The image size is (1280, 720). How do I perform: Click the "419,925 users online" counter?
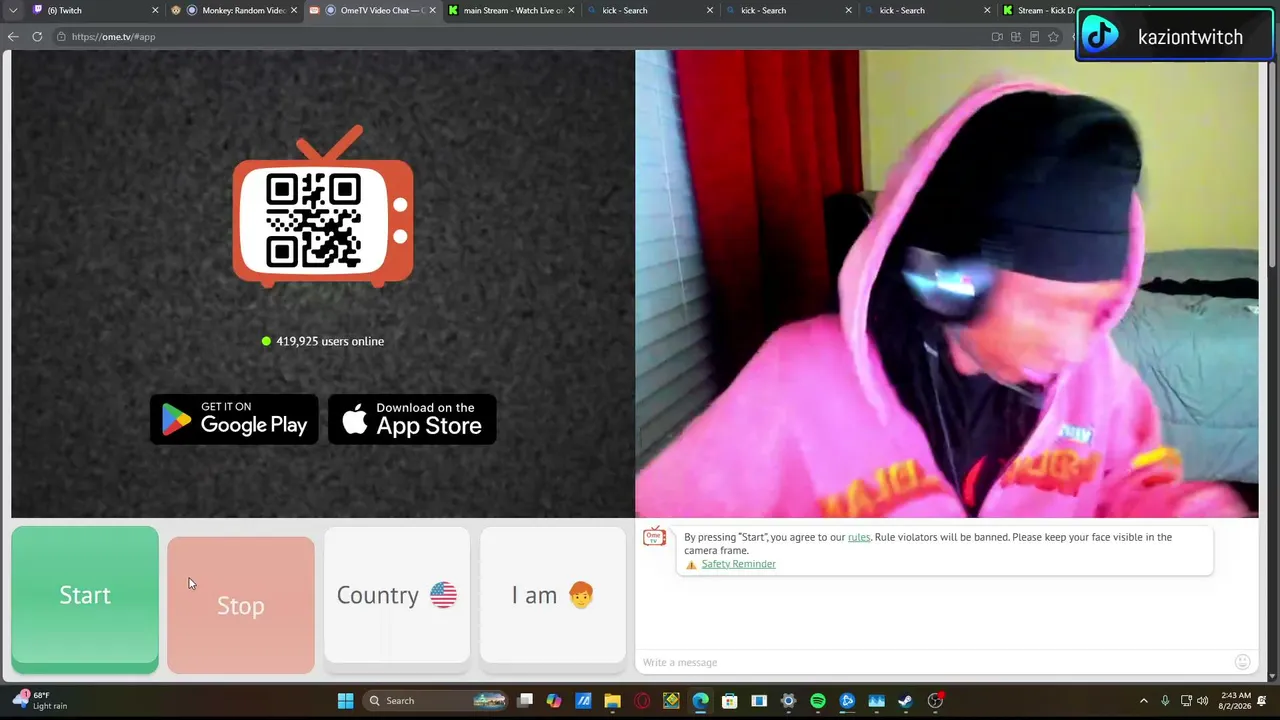pyautogui.click(x=323, y=341)
